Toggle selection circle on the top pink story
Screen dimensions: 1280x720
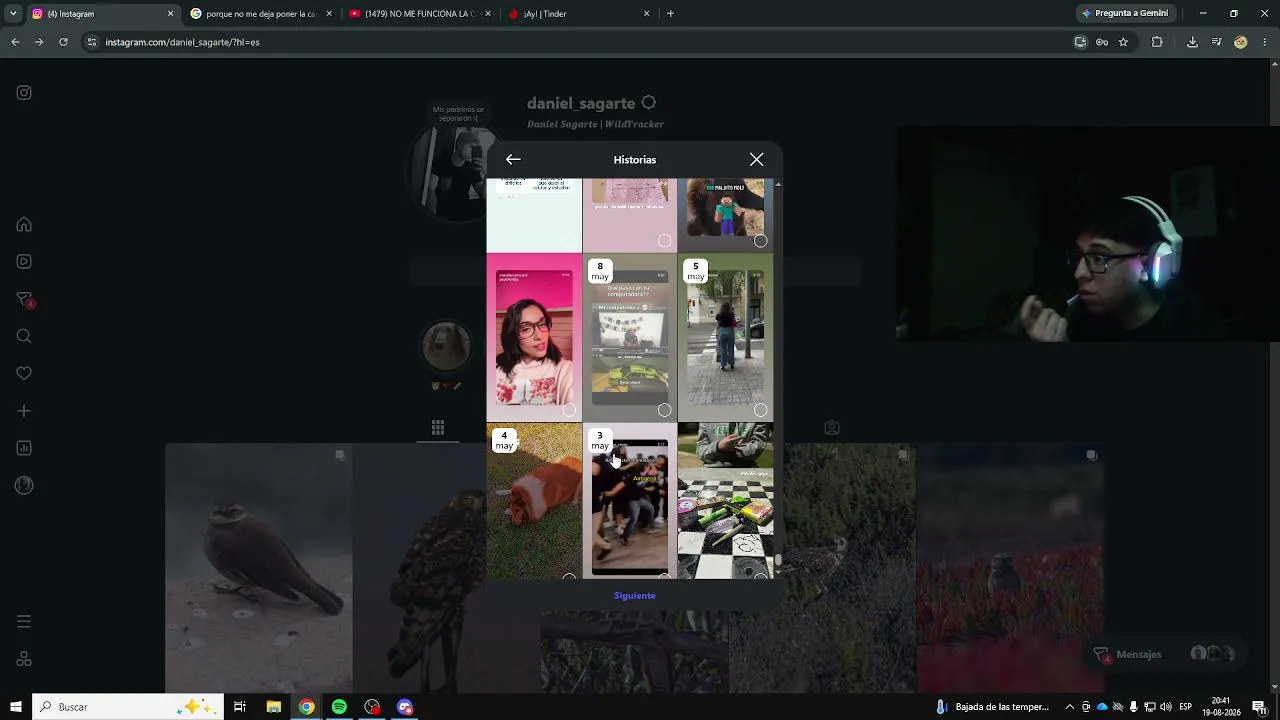(x=665, y=241)
